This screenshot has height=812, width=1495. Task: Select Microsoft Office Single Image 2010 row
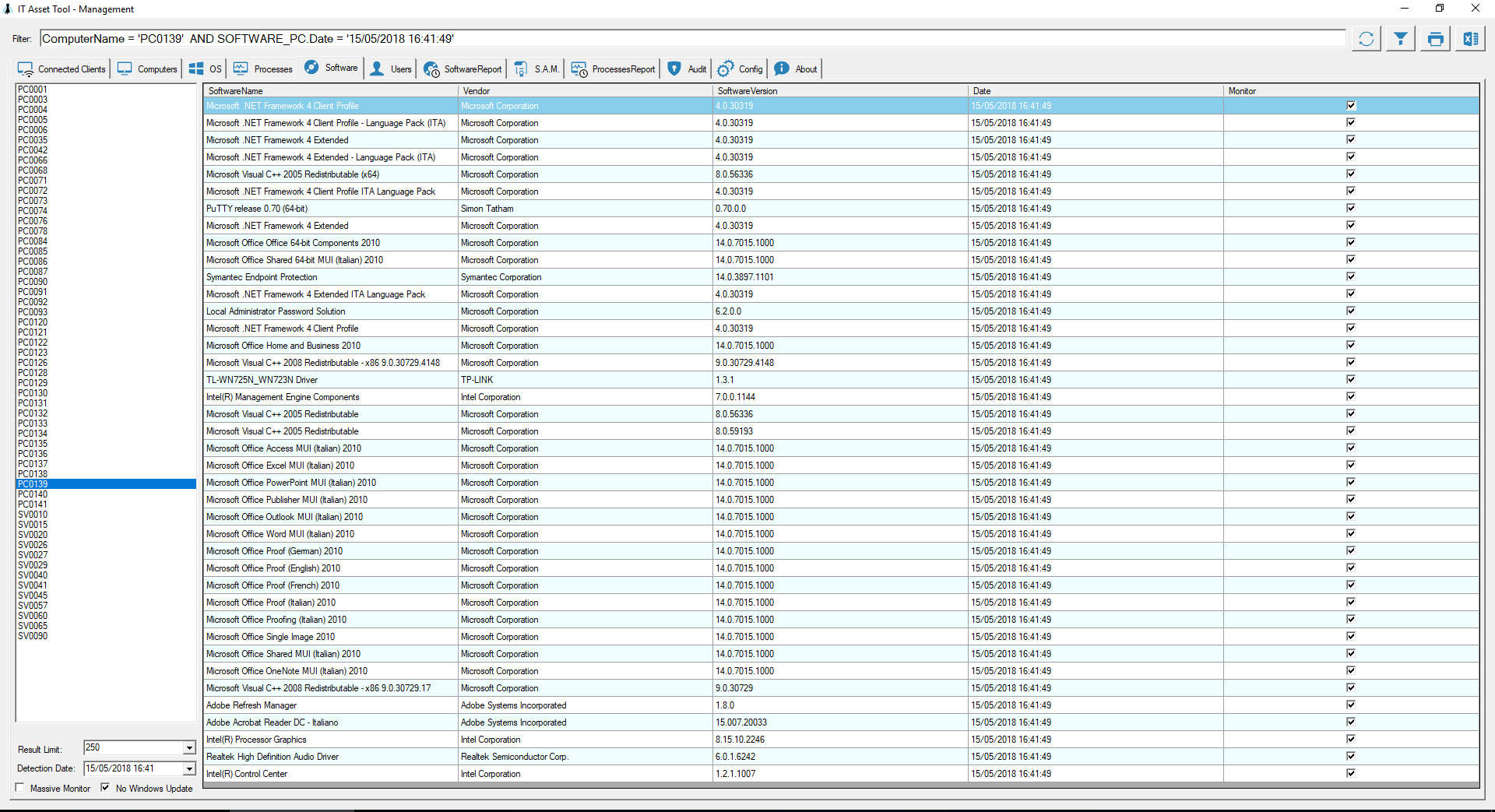[841, 637]
